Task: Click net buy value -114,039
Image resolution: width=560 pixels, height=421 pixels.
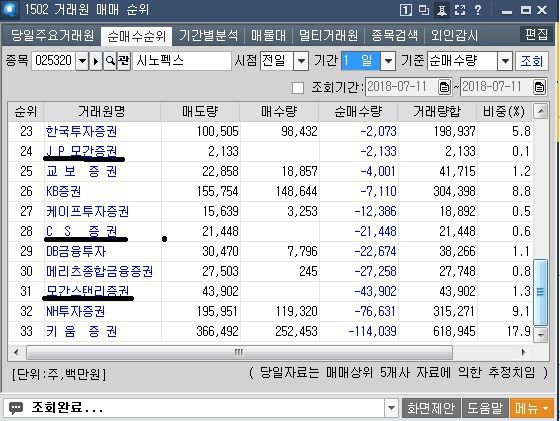Action: pos(372,331)
